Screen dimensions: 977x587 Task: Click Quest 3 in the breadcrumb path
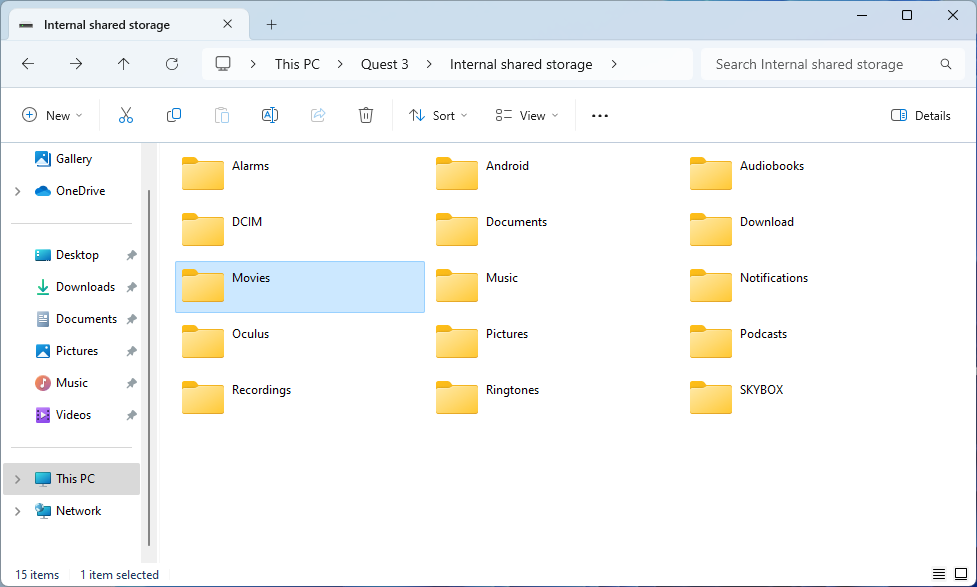coord(385,64)
